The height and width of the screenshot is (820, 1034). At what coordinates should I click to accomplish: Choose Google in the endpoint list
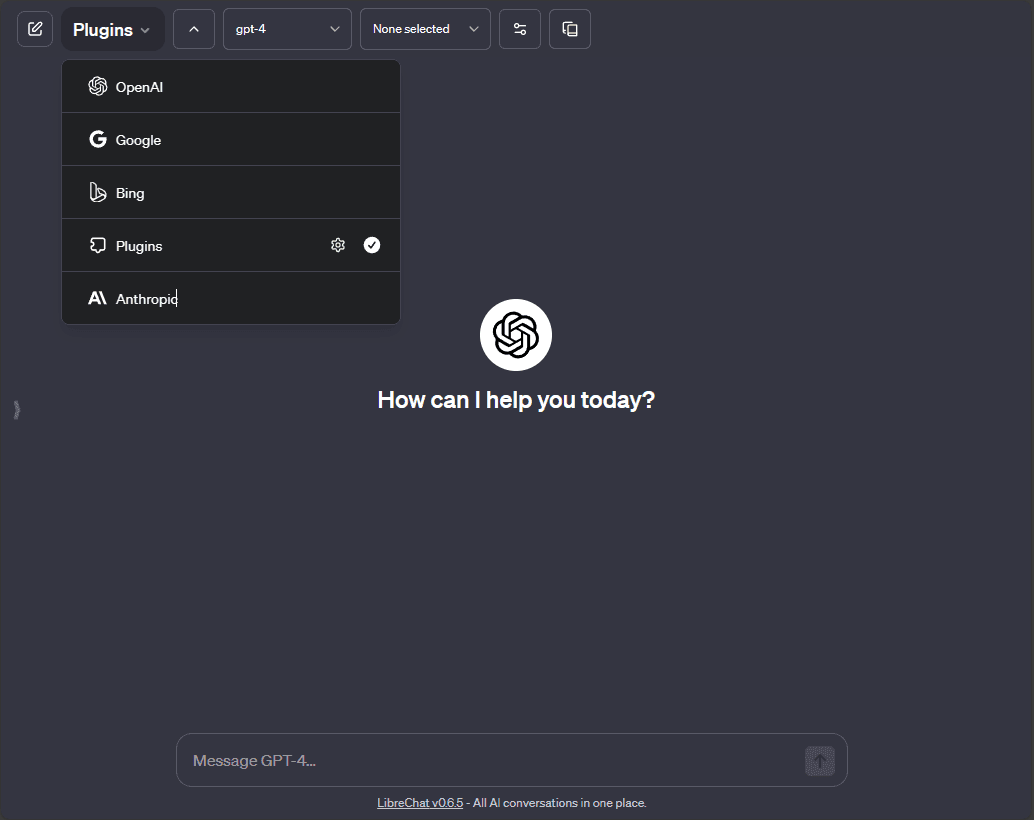pos(138,140)
